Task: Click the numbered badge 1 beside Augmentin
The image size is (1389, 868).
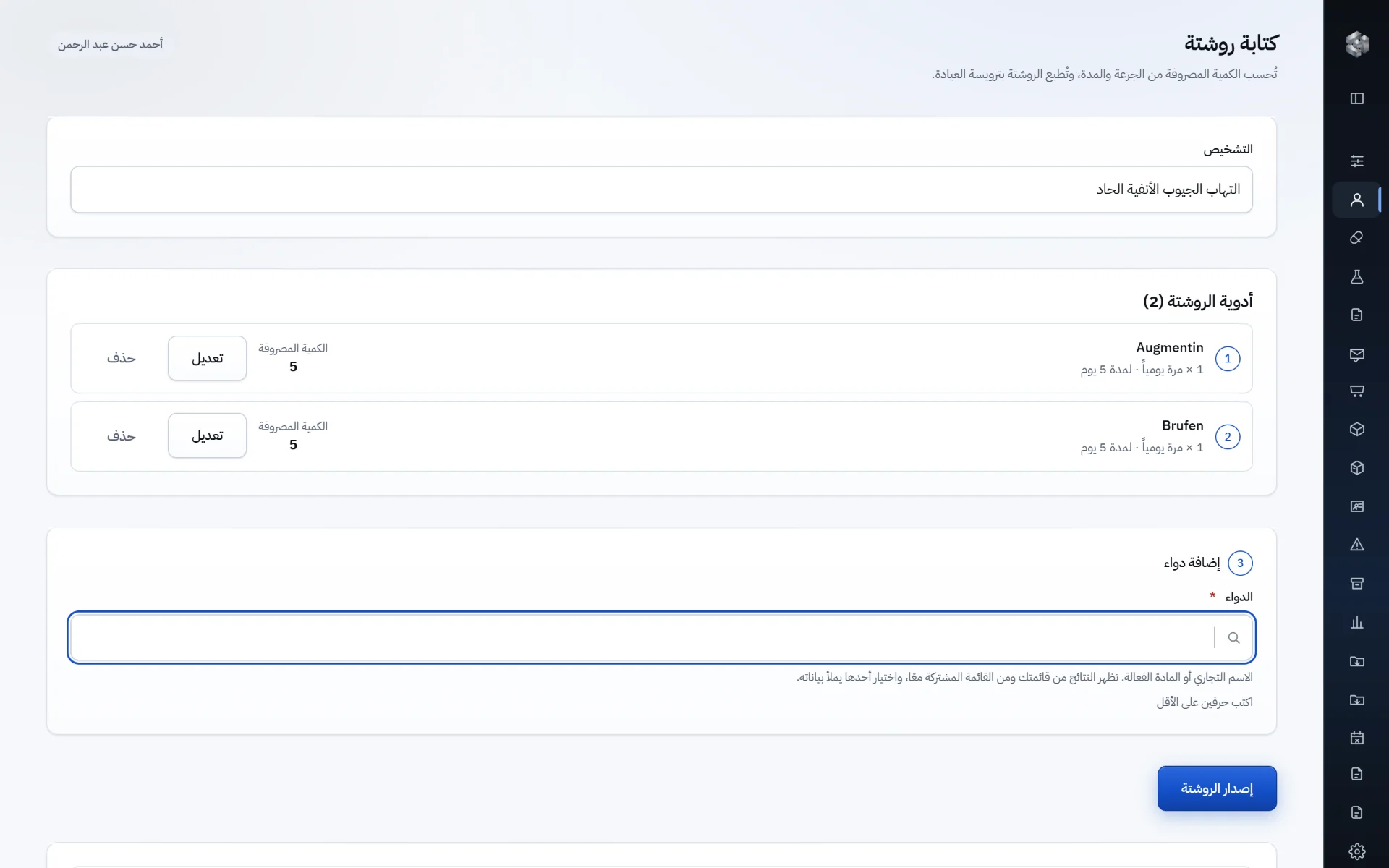Action: 1228,359
